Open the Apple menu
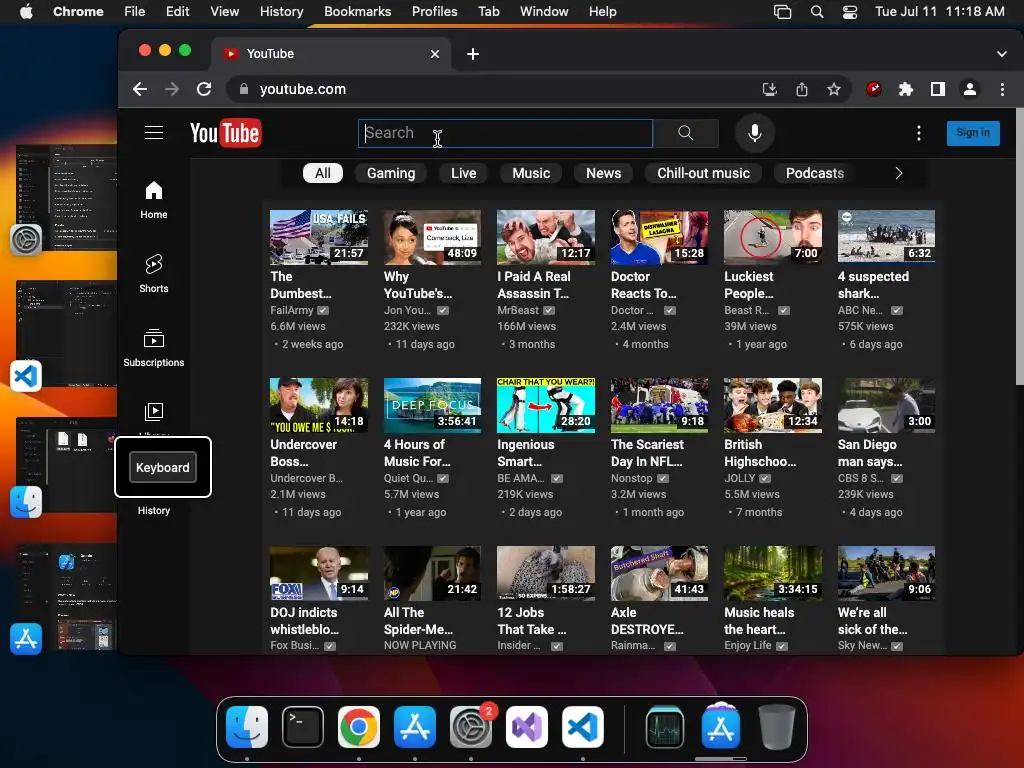 [x=26, y=12]
